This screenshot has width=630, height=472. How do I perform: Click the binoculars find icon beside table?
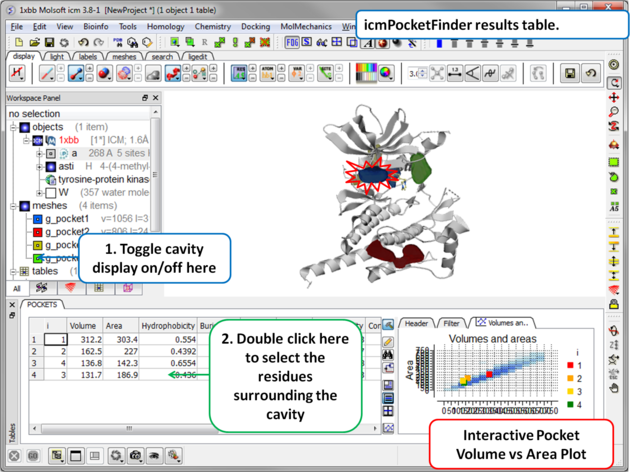click(388, 355)
